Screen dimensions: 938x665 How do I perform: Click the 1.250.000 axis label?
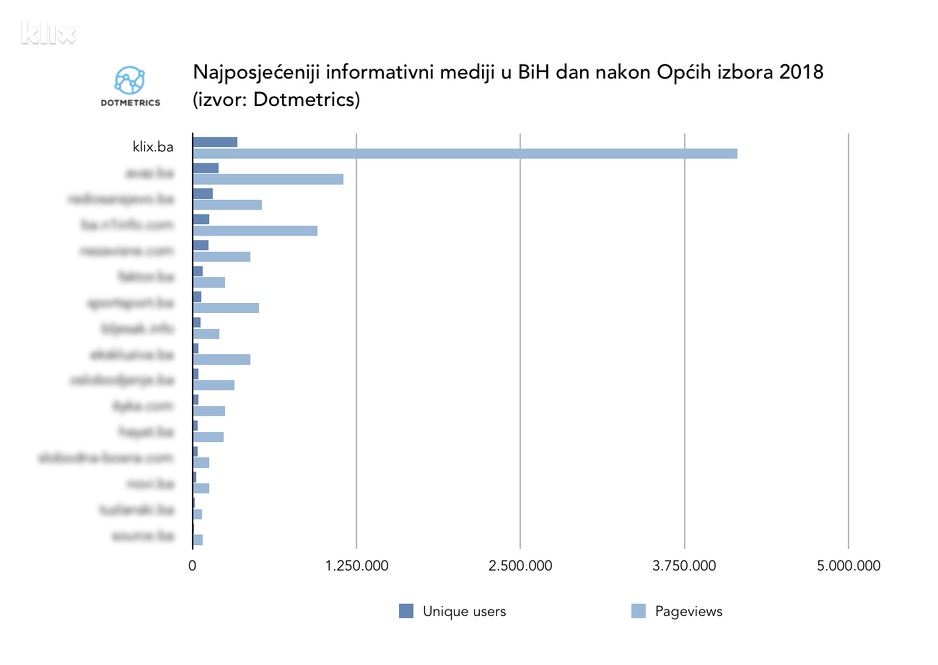357,566
